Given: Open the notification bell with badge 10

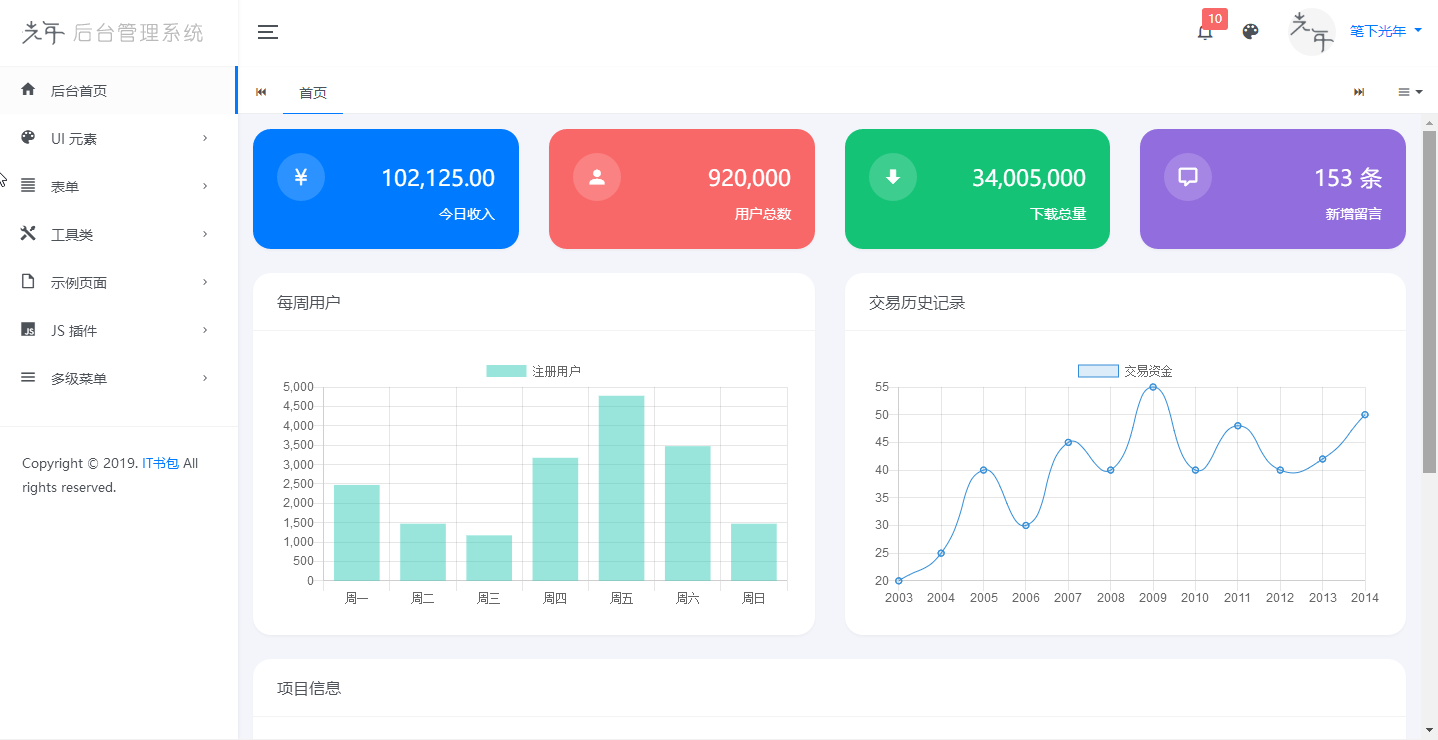Looking at the screenshot, I should pos(1205,32).
